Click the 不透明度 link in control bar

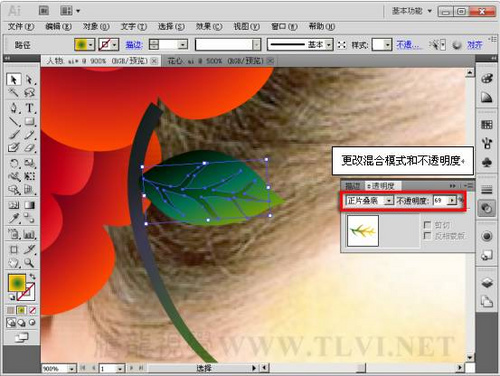coord(408,45)
